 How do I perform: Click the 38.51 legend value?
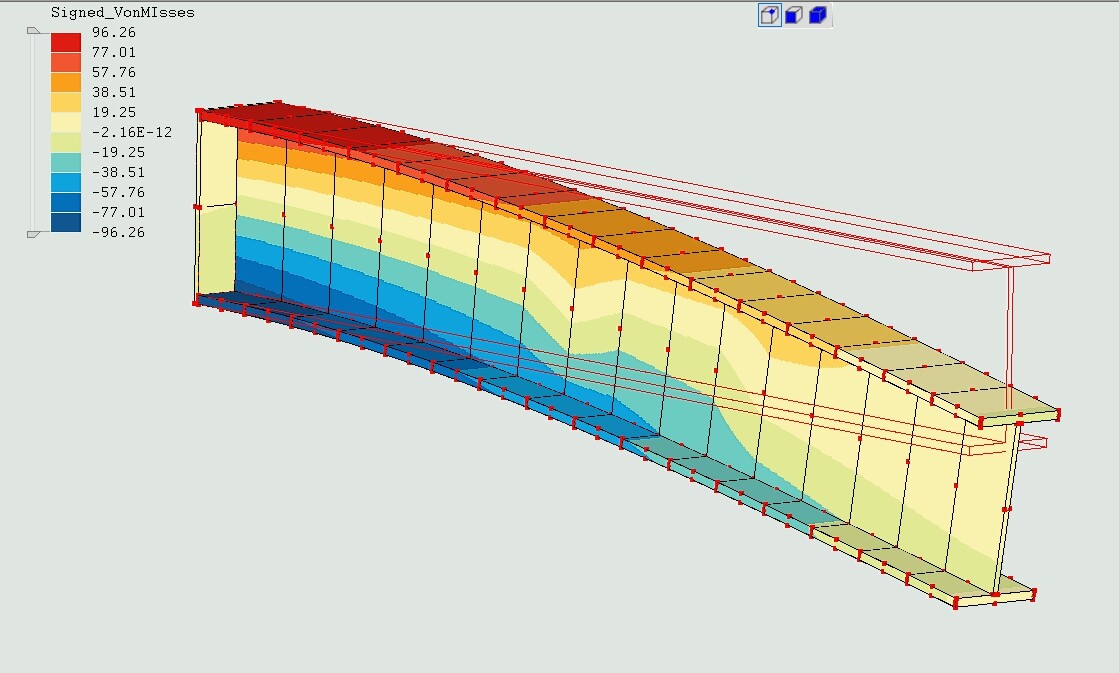pyautogui.click(x=113, y=92)
